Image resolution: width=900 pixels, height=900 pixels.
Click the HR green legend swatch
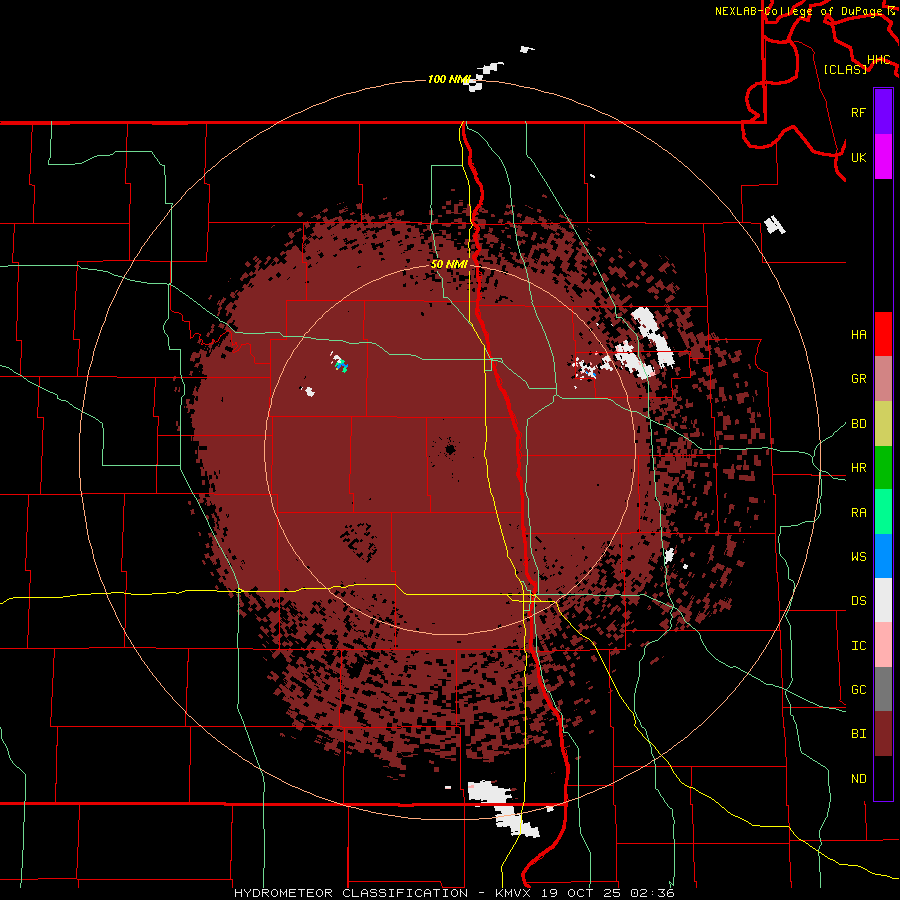tap(883, 468)
